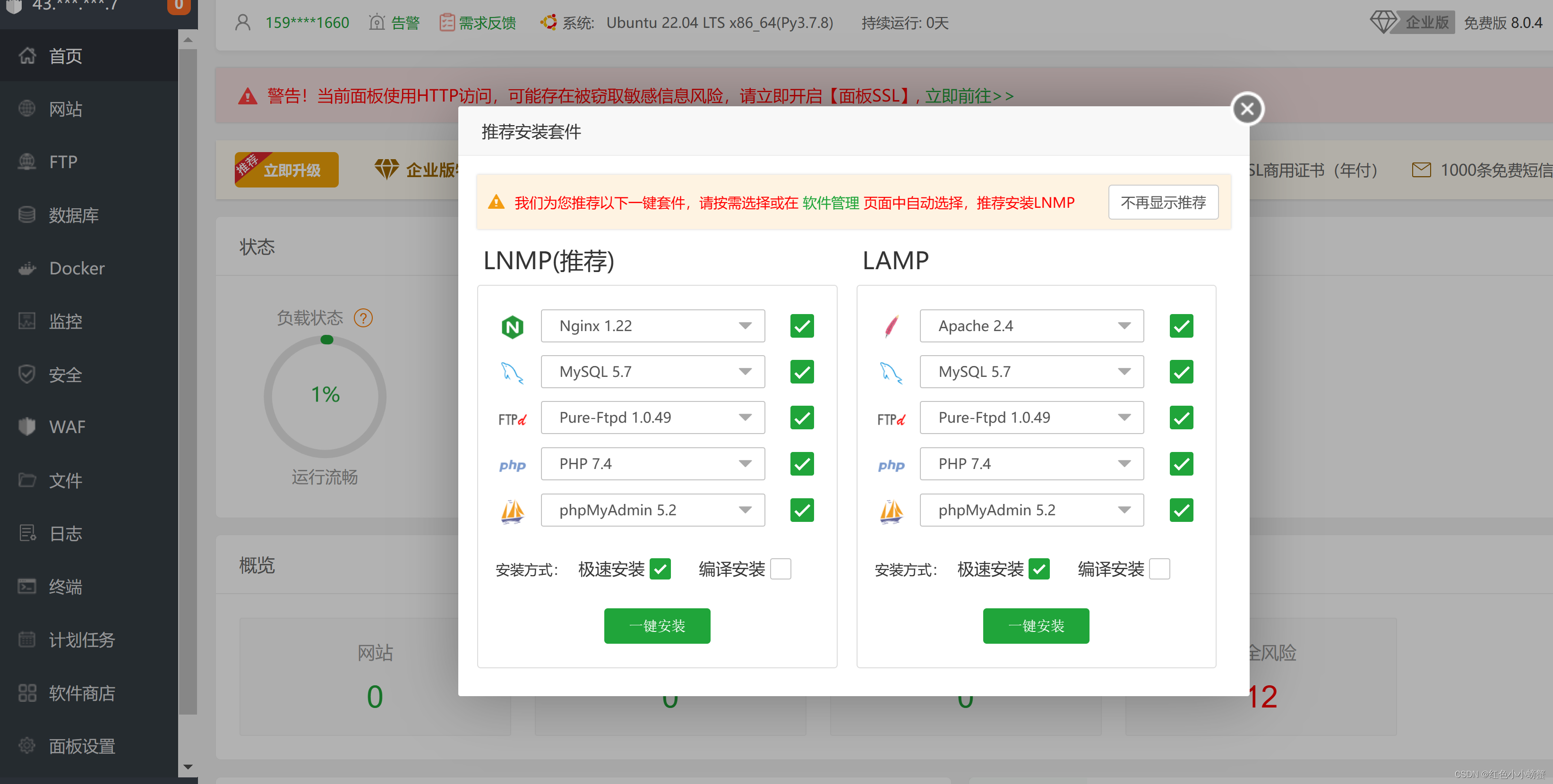
Task: Toggle 极速安装 checkbox in LAMP panel
Action: (x=1040, y=568)
